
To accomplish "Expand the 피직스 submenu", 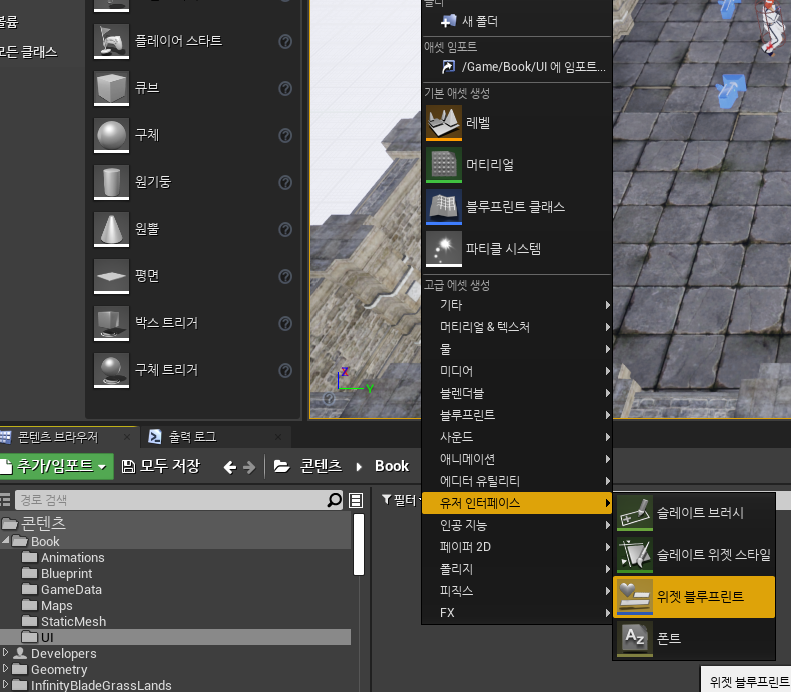I will [517, 591].
